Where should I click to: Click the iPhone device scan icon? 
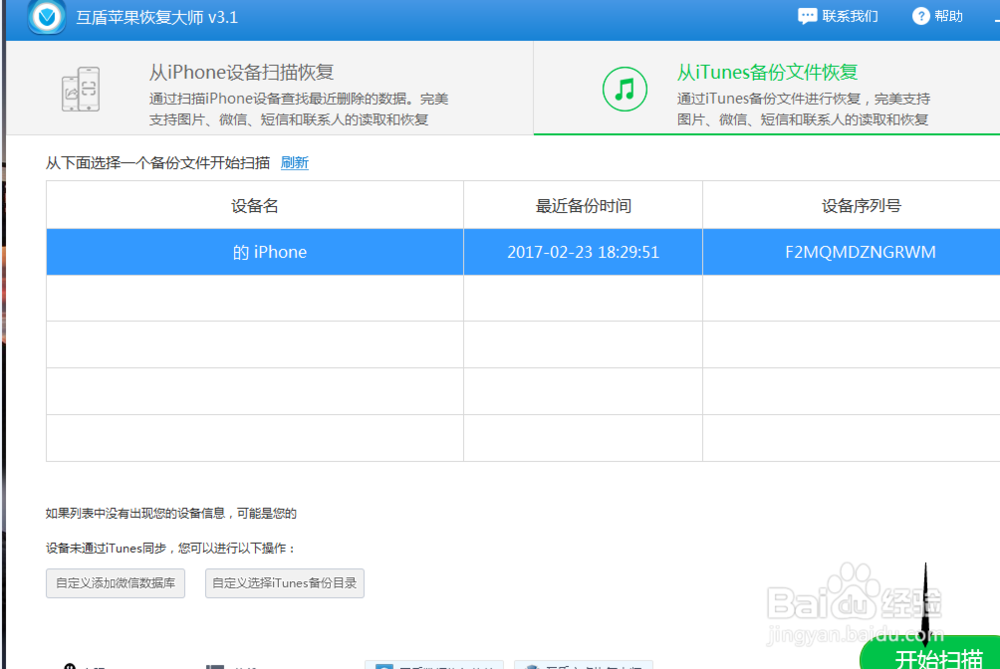(x=81, y=89)
